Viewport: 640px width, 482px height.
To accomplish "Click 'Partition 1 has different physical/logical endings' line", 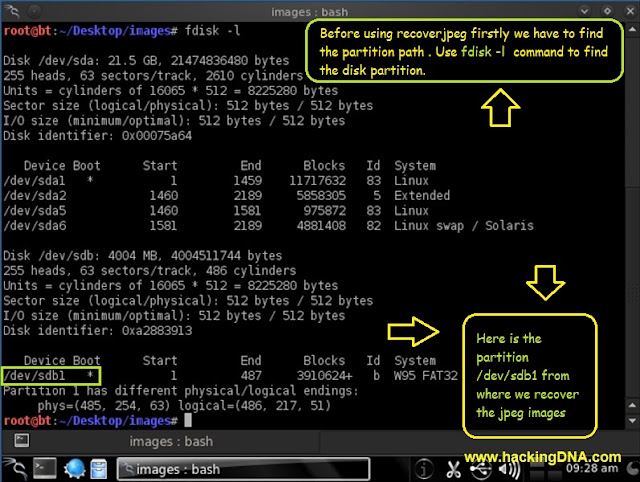I will 180,391.
